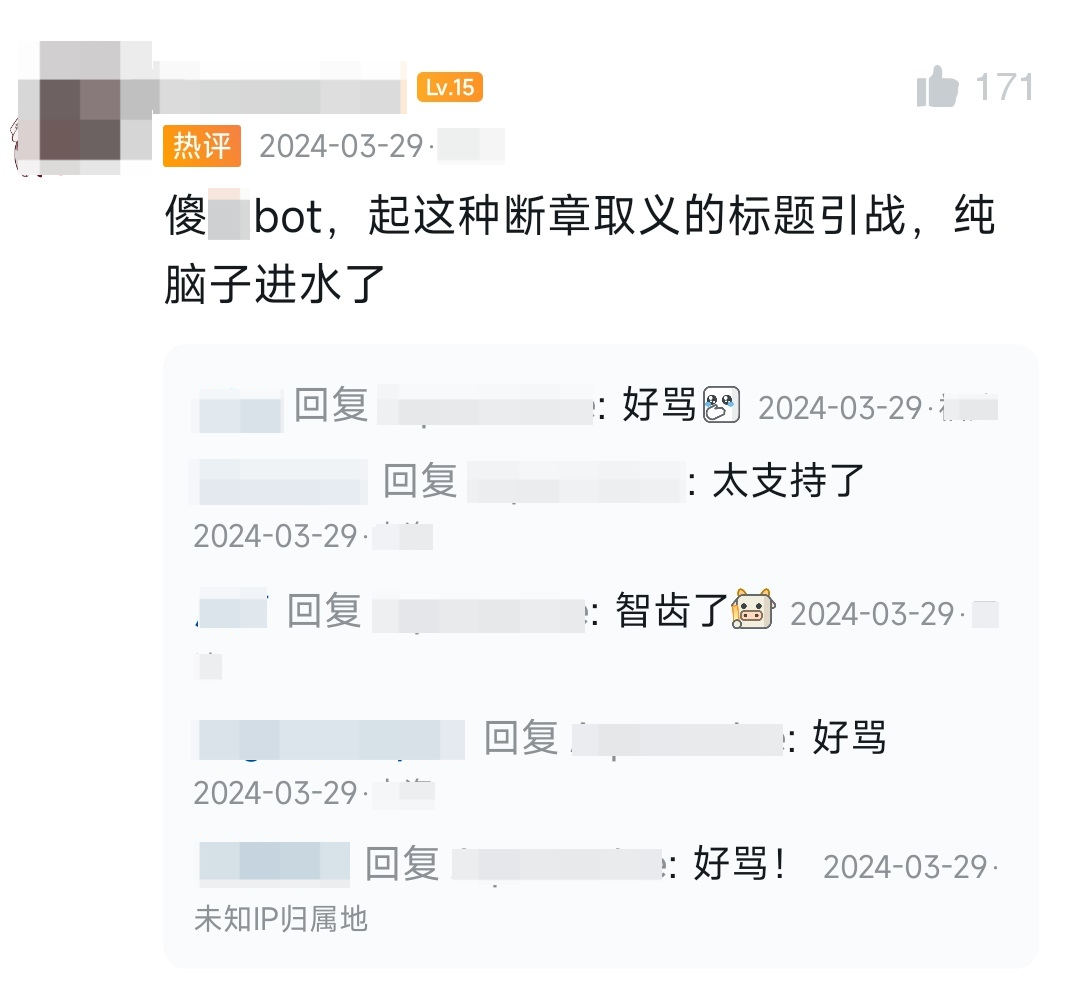Click the 未知IP归属地 location label

pos(280,919)
